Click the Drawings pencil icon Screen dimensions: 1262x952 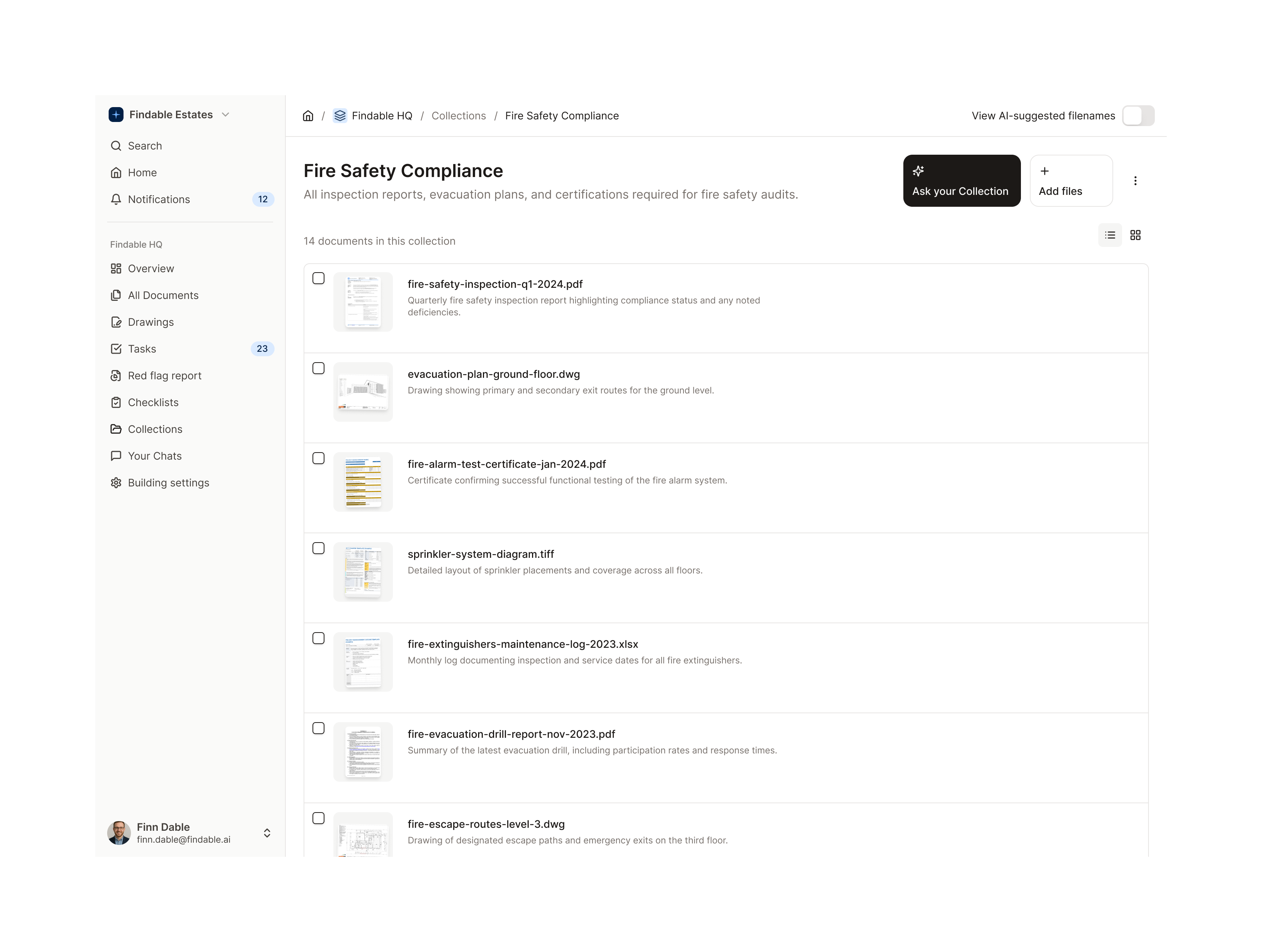point(116,322)
